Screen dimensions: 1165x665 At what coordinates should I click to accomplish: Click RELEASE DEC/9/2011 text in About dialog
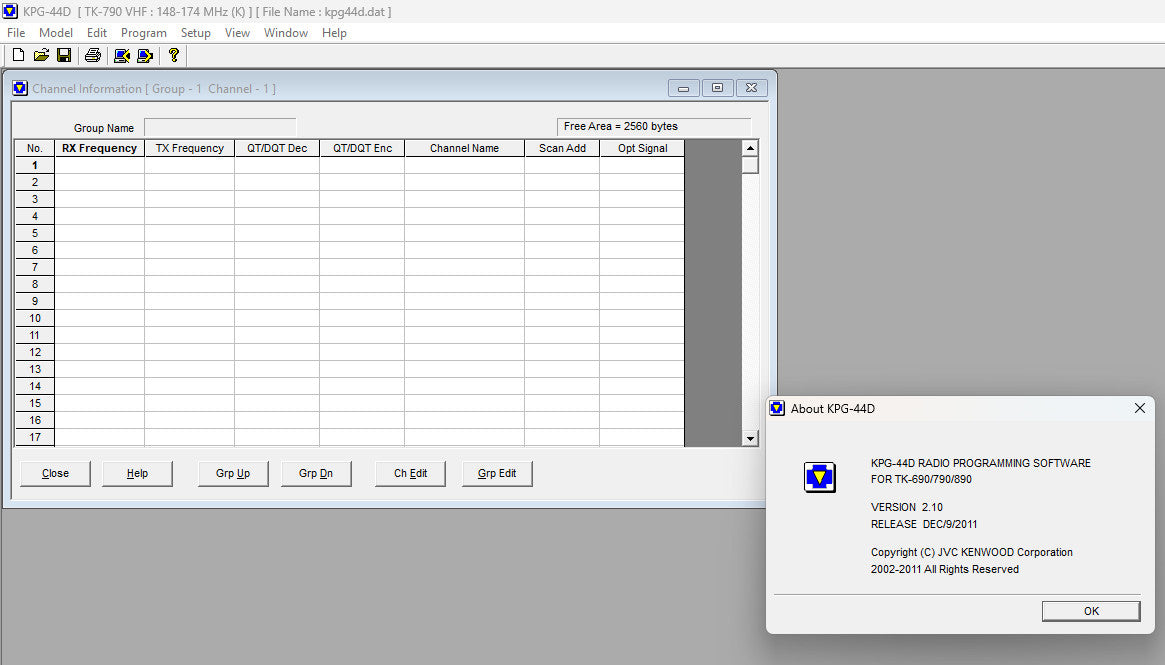pyautogui.click(x=924, y=524)
